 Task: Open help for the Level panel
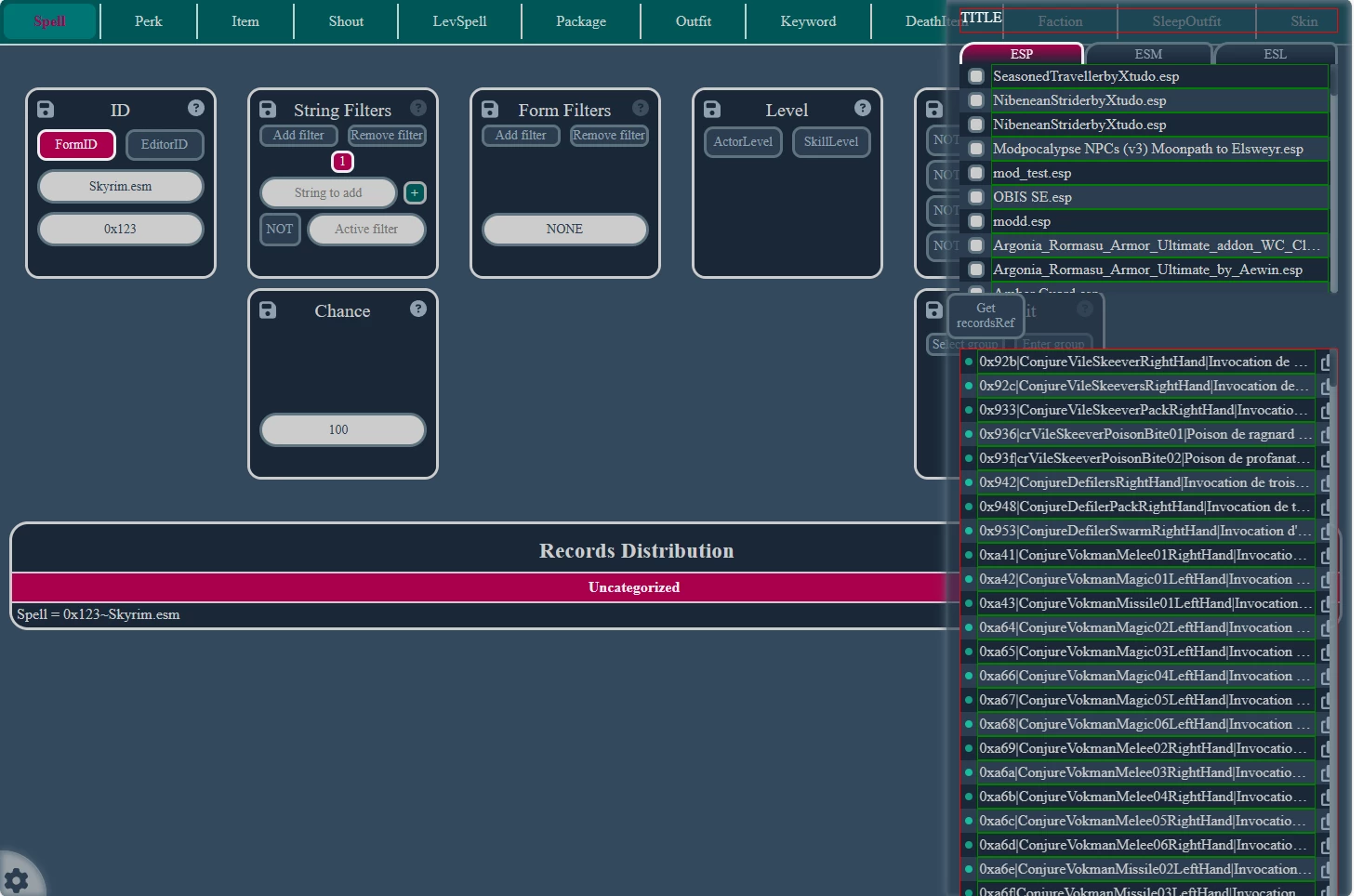pos(863,108)
